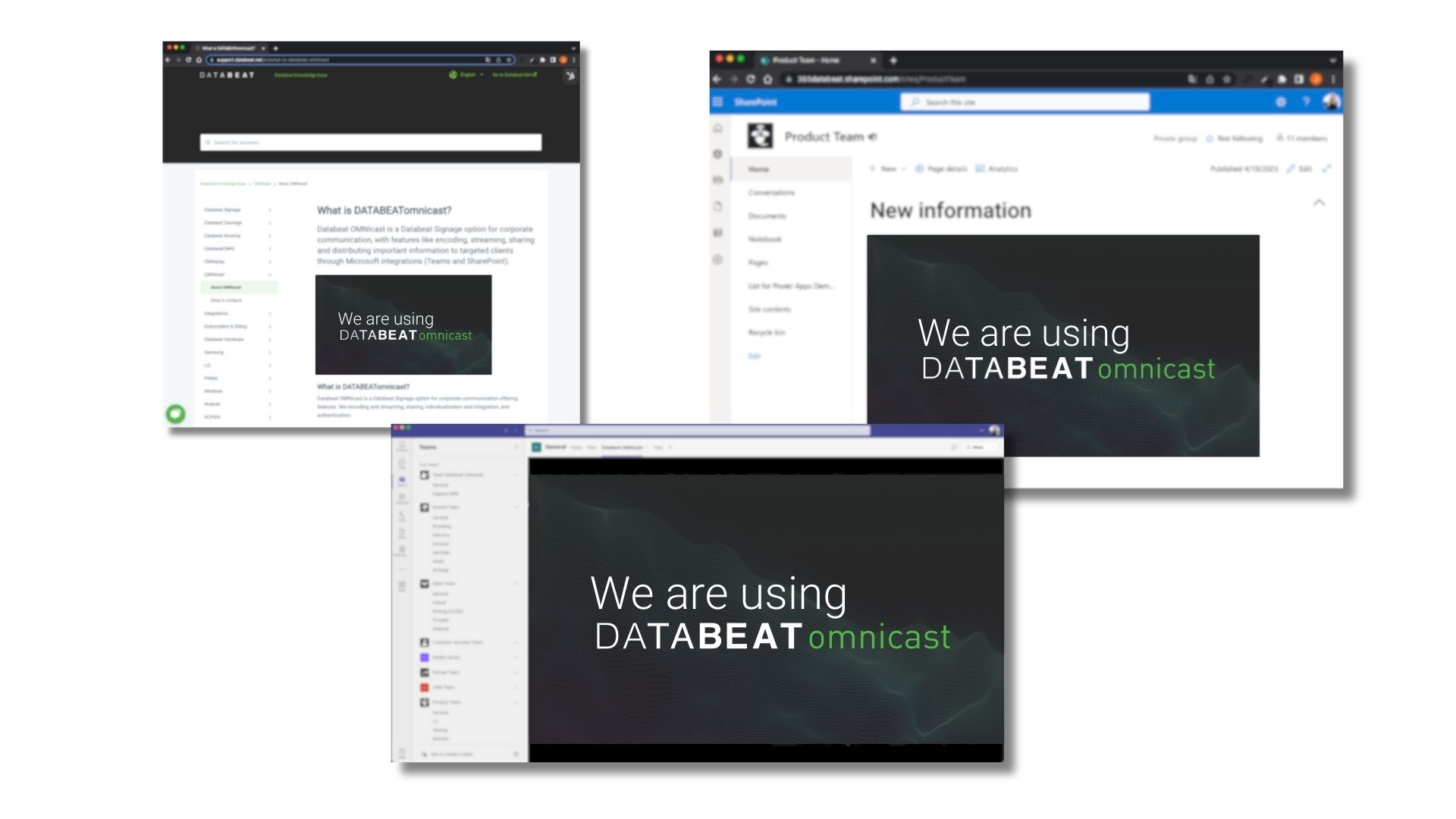Select the SharePoint Documents menu item
This screenshot has width=1456, height=819.
point(766,216)
